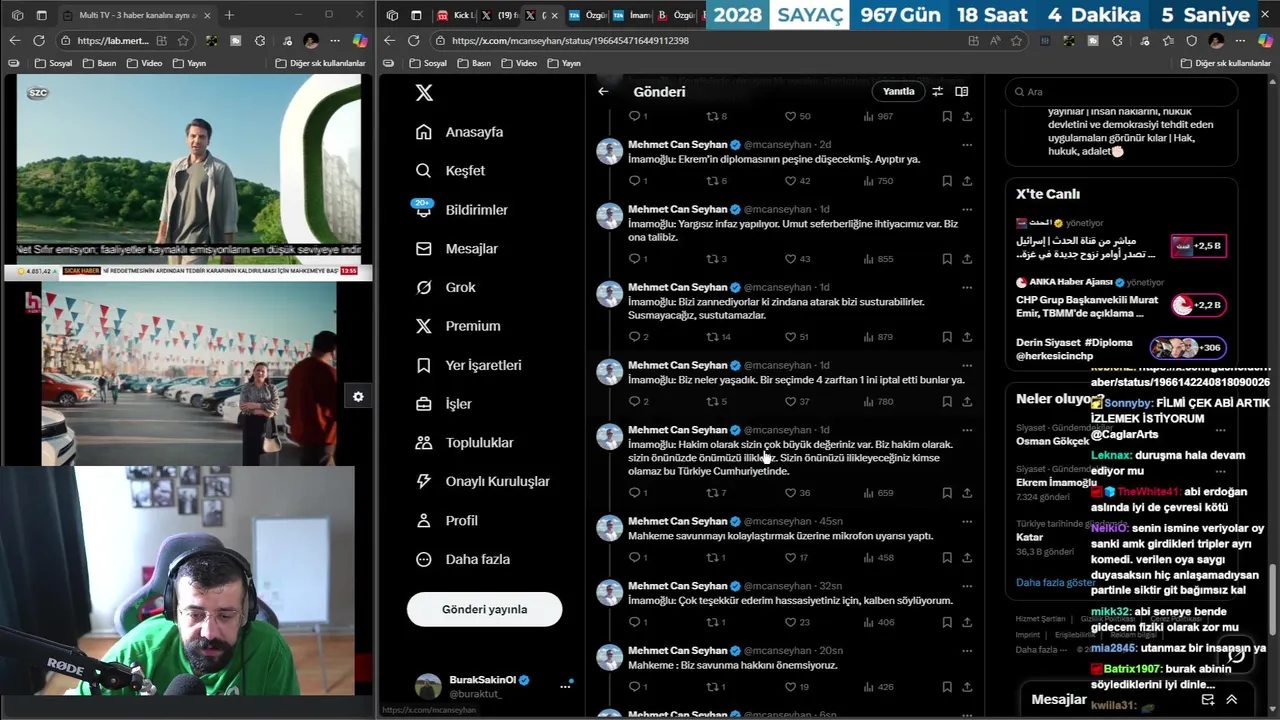Screen dimensions: 1280x720
Task: Reply to the 'Ekrem'in diplomasının' tweet
Action: coord(638,181)
